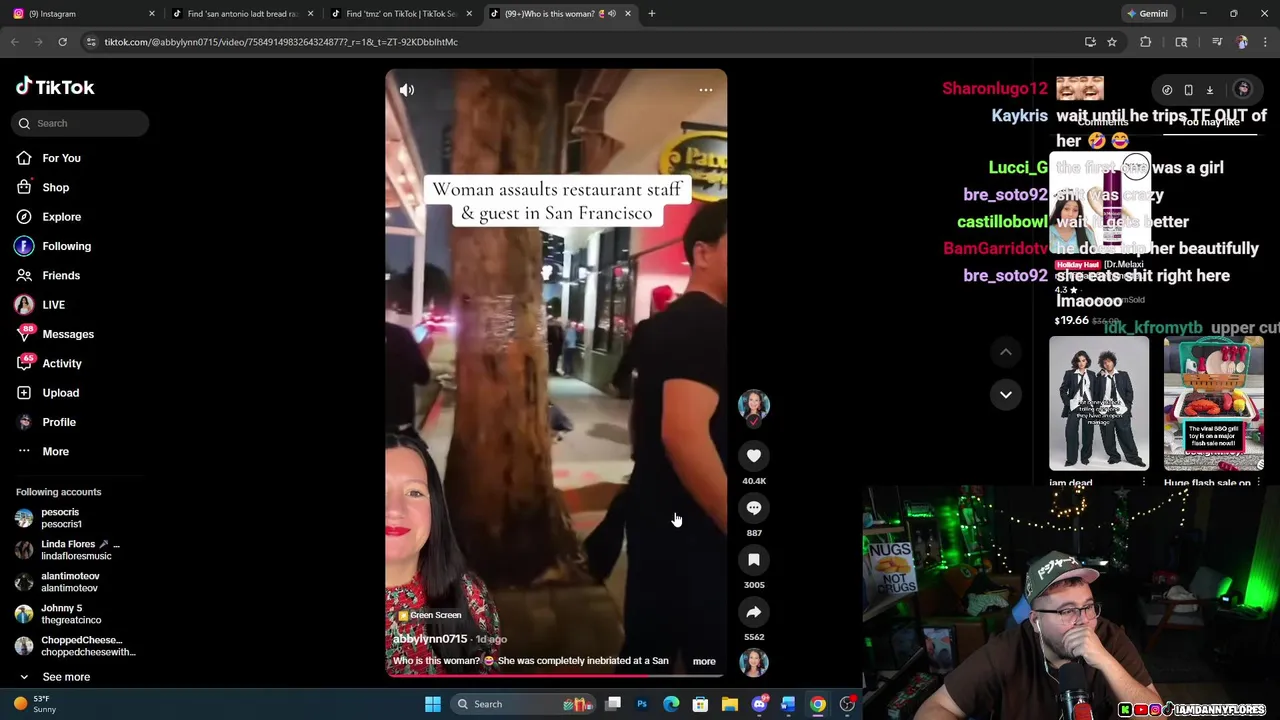Reload the current page
1280x720 pixels.
click(62, 42)
